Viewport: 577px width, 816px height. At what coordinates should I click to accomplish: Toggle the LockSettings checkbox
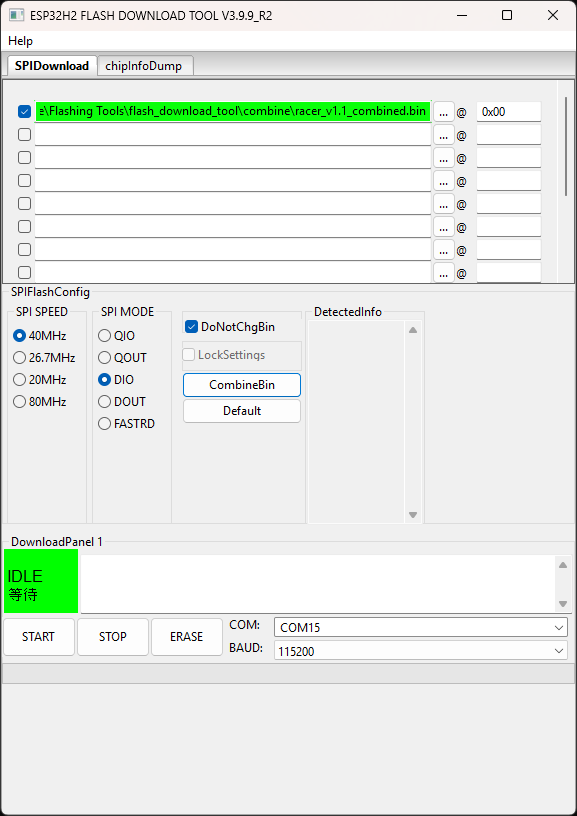(224, 355)
